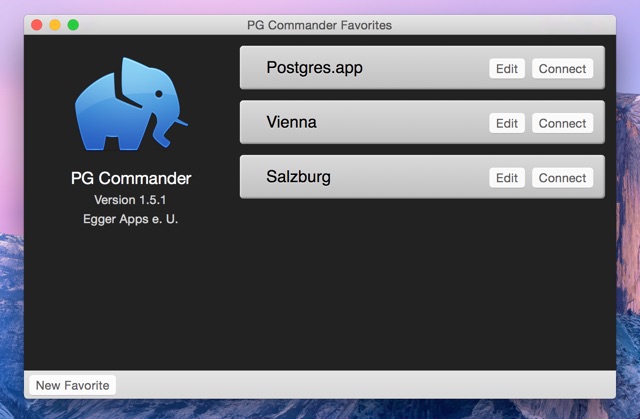Click the PG Commander Favorites window title

point(319,25)
